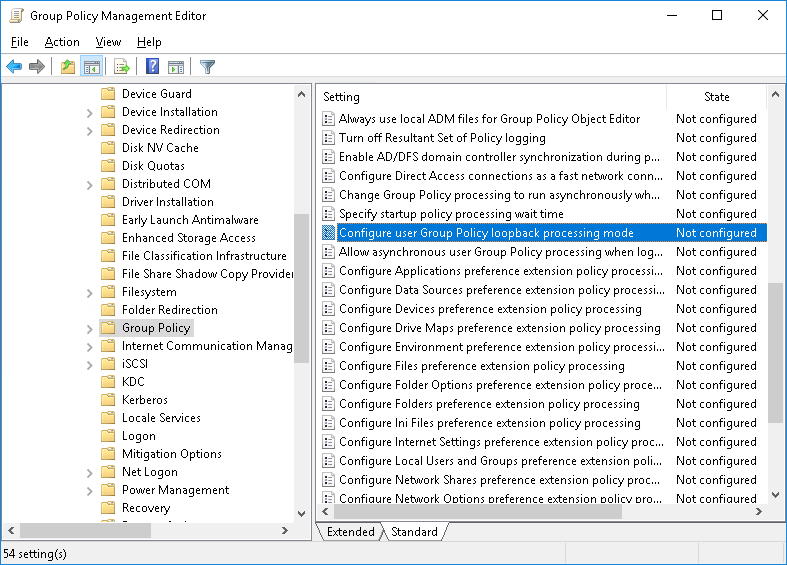The image size is (787, 565).
Task: Expand the Group Policy folder node
Action: click(x=90, y=328)
